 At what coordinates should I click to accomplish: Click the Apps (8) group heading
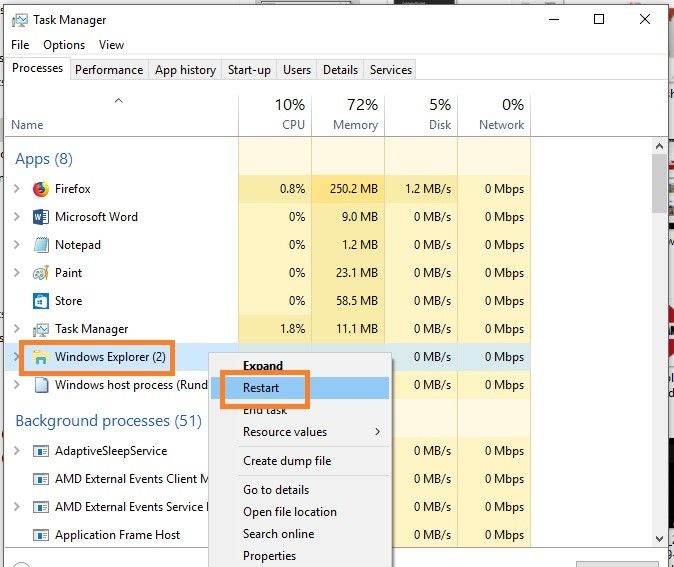44,159
